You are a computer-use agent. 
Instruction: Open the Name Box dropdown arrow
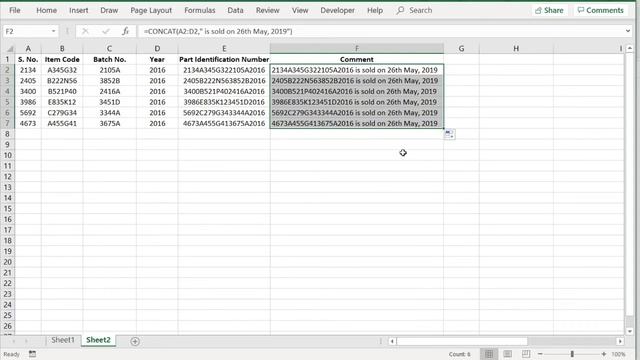click(53, 31)
